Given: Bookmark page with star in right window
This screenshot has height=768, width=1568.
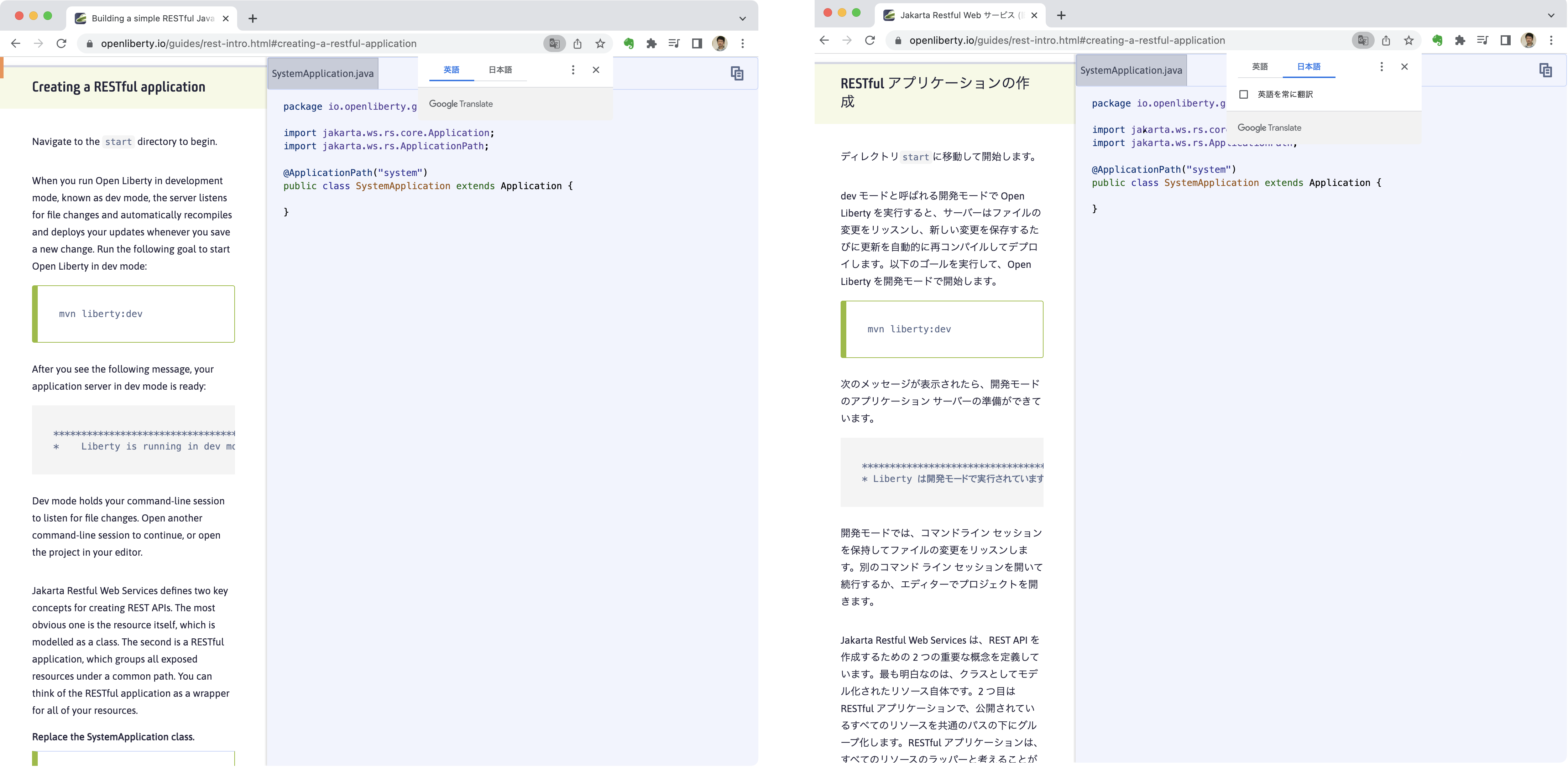Looking at the screenshot, I should pos(1408,40).
